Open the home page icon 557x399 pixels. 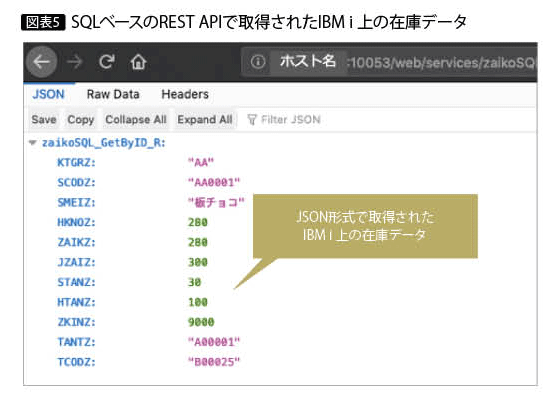(x=138, y=62)
